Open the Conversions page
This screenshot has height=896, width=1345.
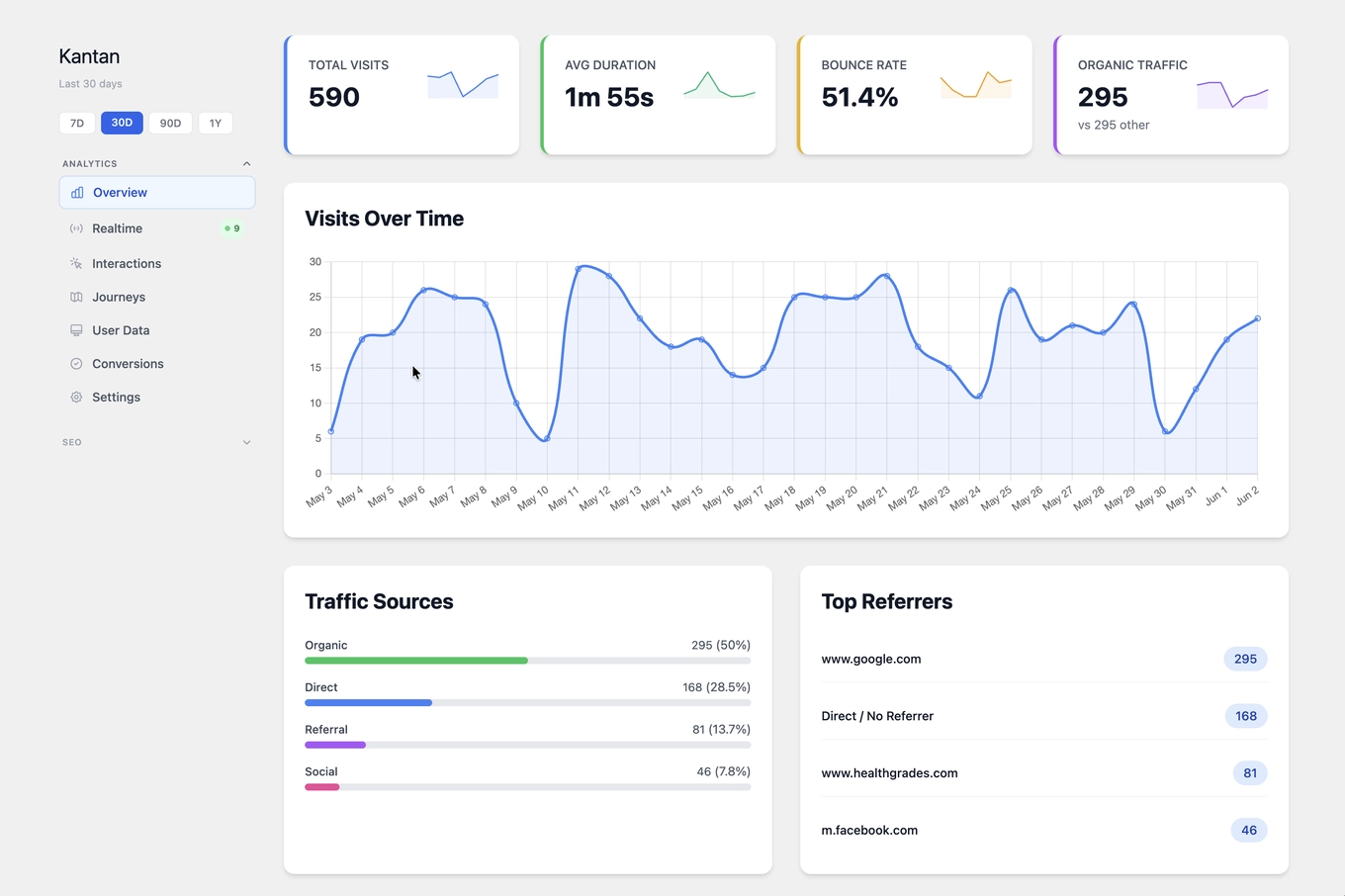click(157, 364)
